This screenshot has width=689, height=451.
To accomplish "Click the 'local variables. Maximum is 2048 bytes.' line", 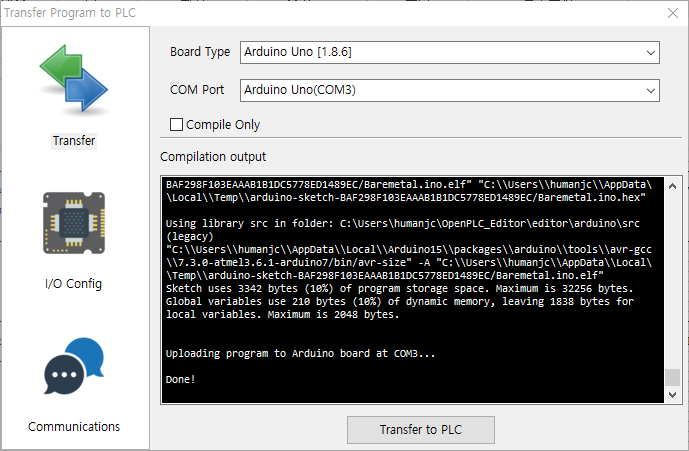I will 282,314.
